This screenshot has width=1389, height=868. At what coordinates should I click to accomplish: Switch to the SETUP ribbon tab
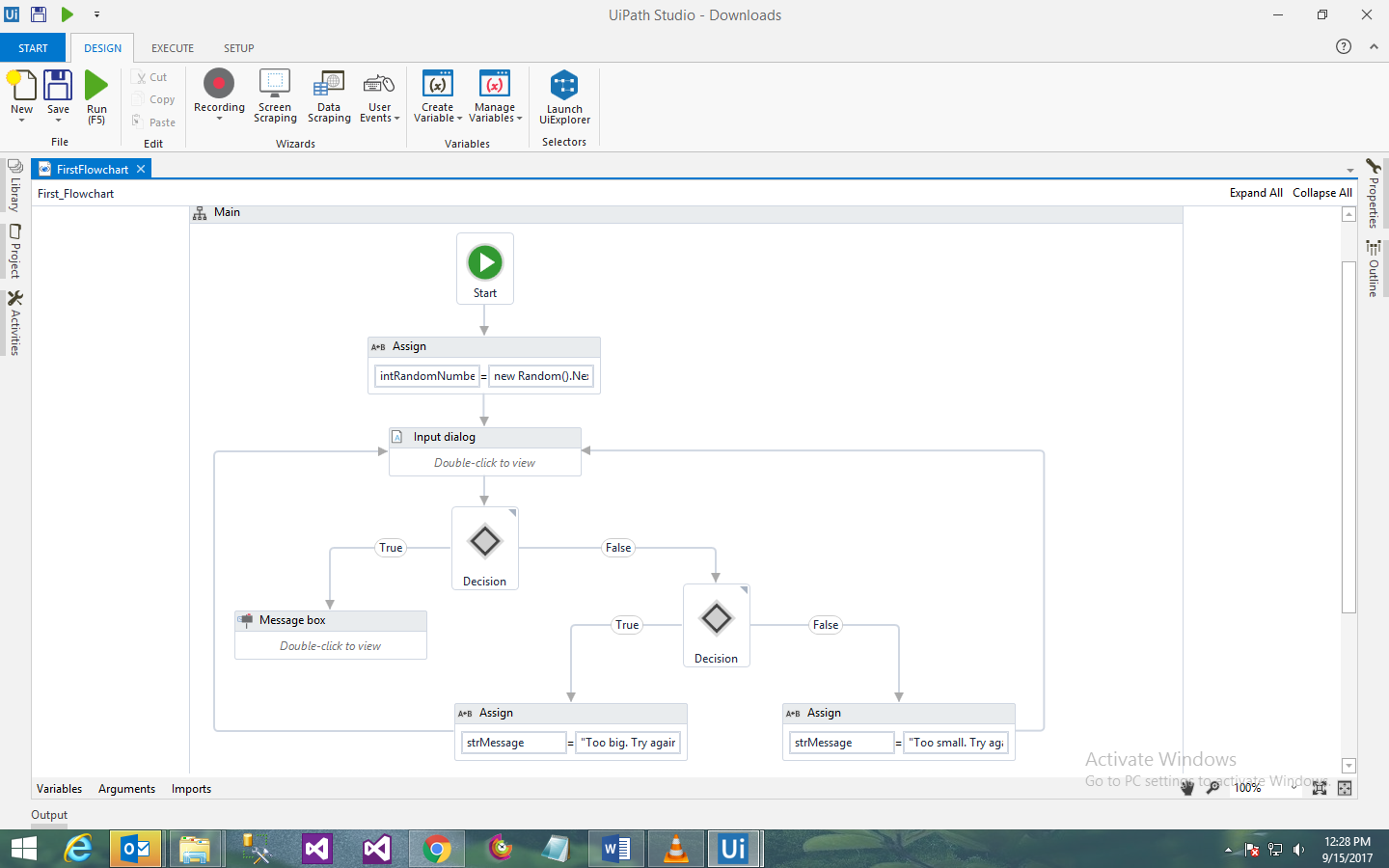point(239,48)
